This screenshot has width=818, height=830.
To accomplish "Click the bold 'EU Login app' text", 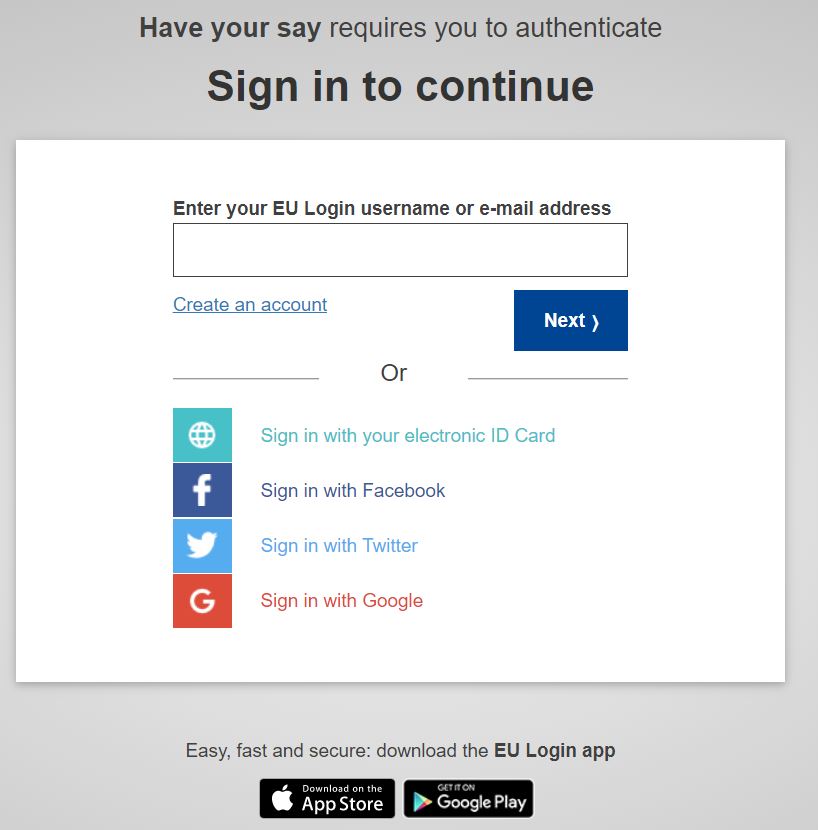I will [555, 750].
